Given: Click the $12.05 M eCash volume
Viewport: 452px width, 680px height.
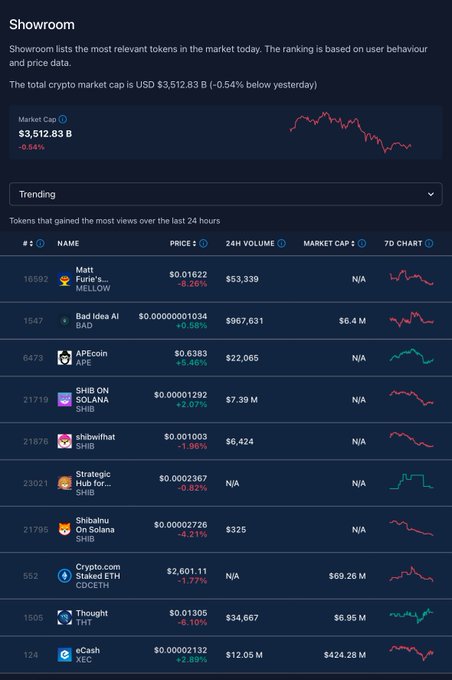Looking at the screenshot, I should pos(244,655).
